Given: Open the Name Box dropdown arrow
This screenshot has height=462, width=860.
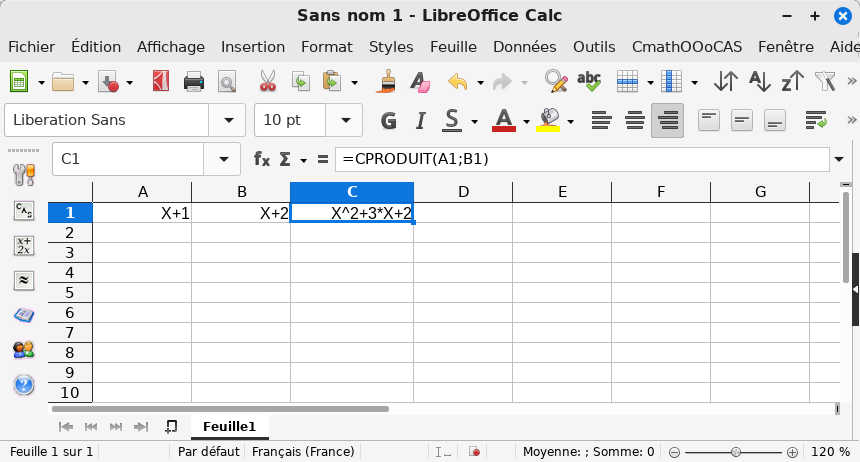Looking at the screenshot, I should (x=222, y=159).
